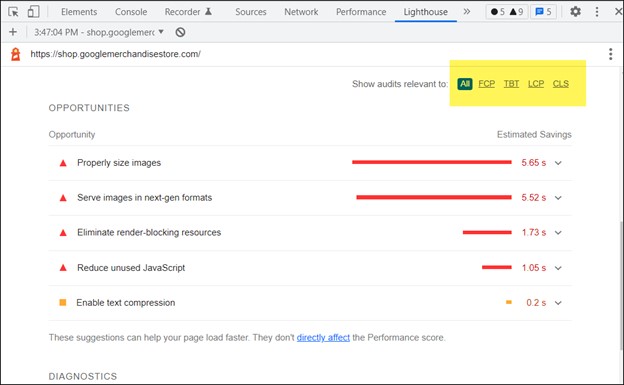Filter audits by CLS
This screenshot has width=624, height=385.
(561, 84)
